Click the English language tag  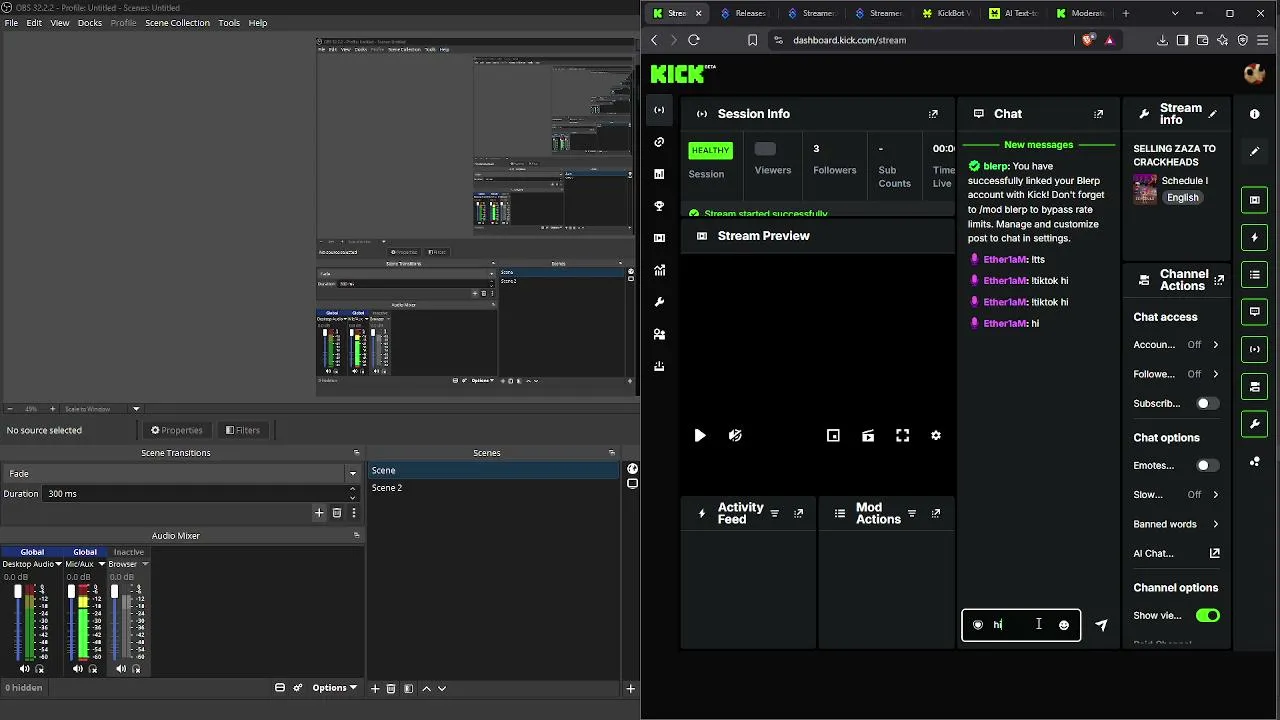point(1182,198)
